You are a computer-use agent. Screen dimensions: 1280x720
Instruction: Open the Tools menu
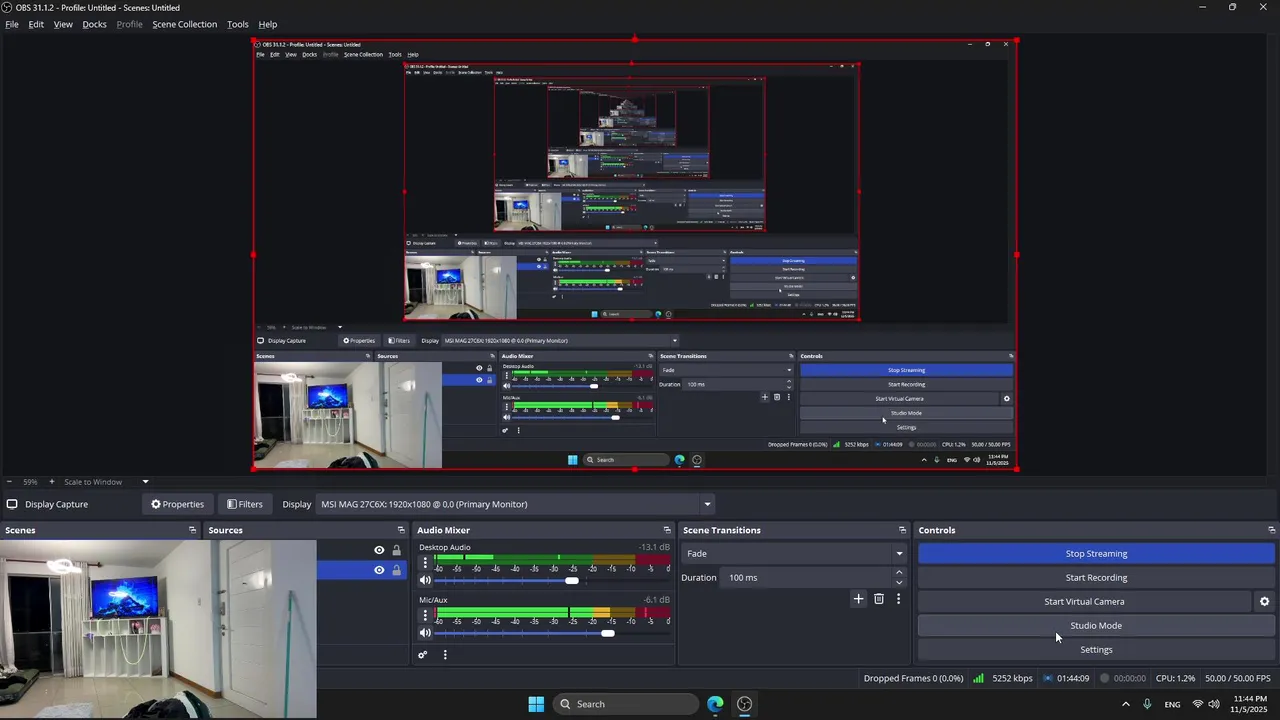238,24
